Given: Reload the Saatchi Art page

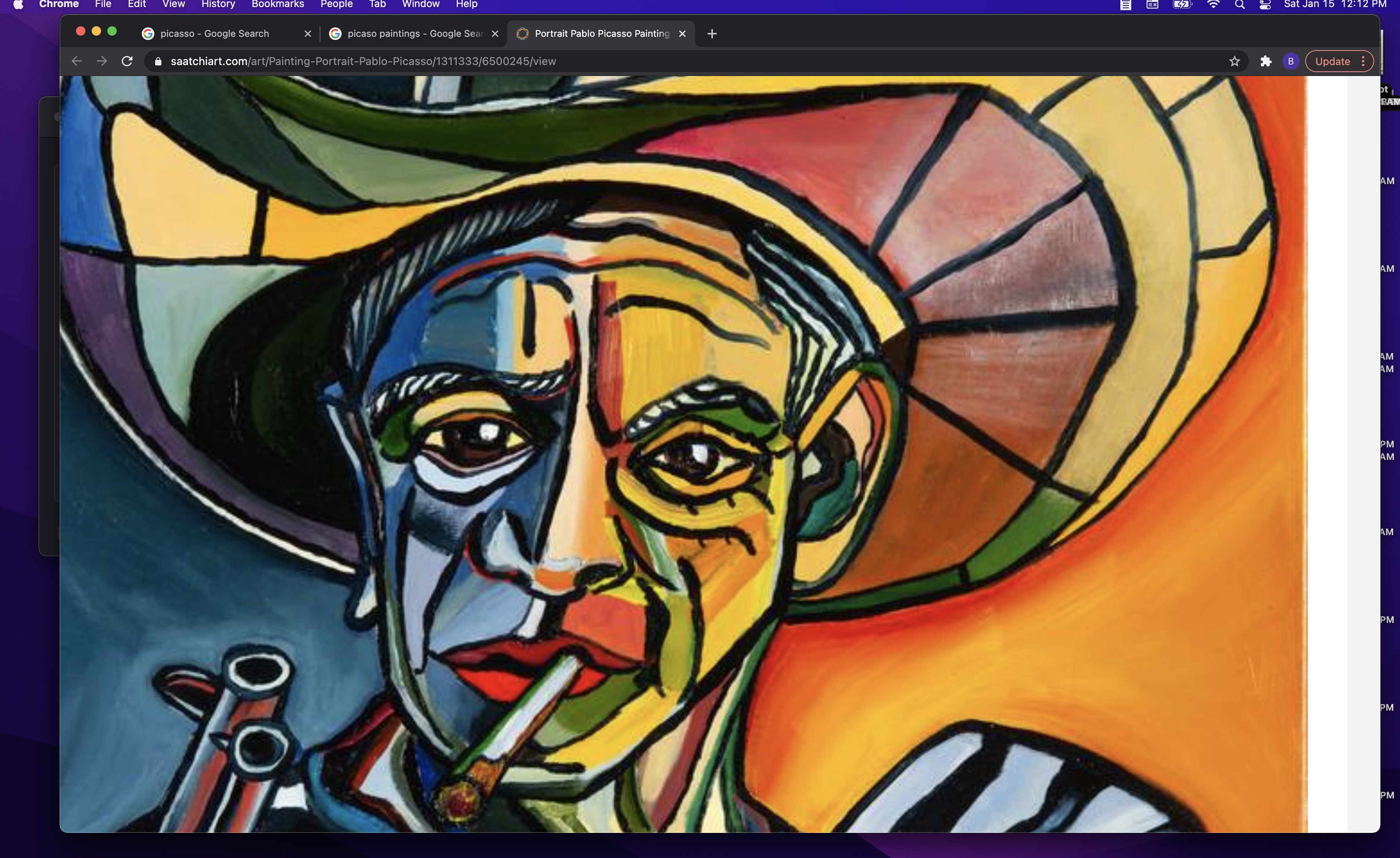Looking at the screenshot, I should (127, 62).
